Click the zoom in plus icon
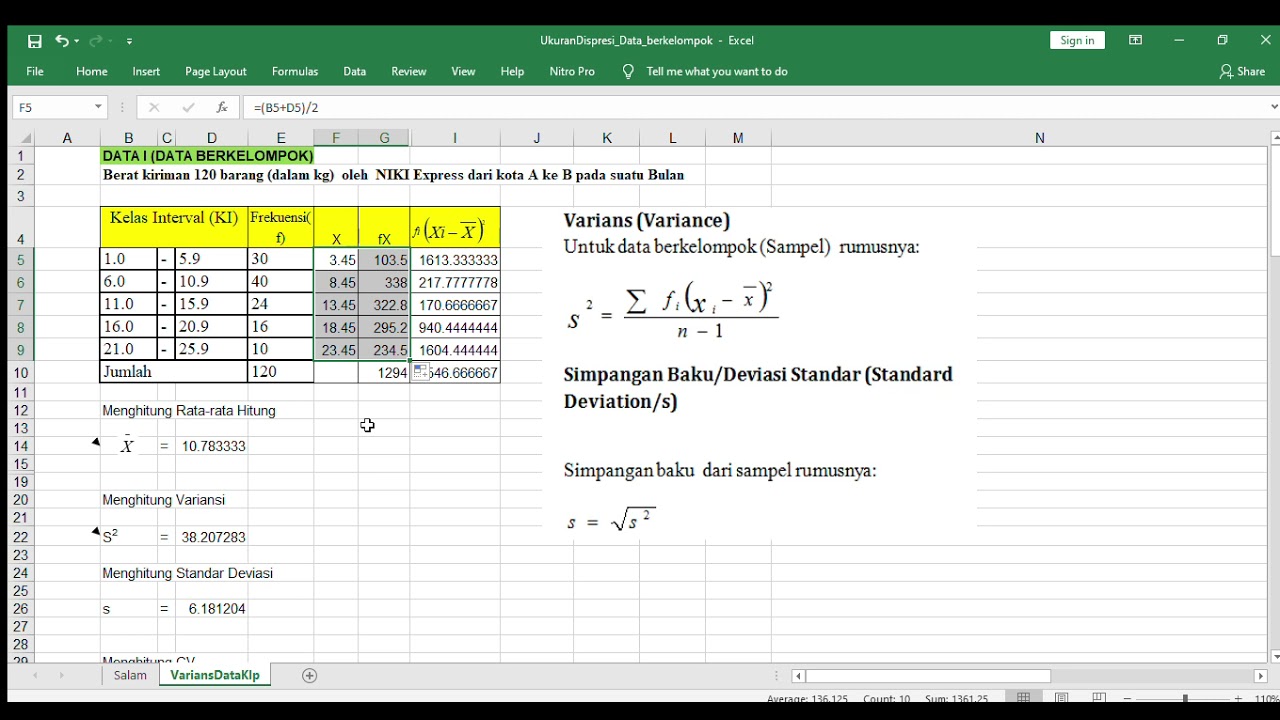The height and width of the screenshot is (720, 1280). click(x=1239, y=698)
